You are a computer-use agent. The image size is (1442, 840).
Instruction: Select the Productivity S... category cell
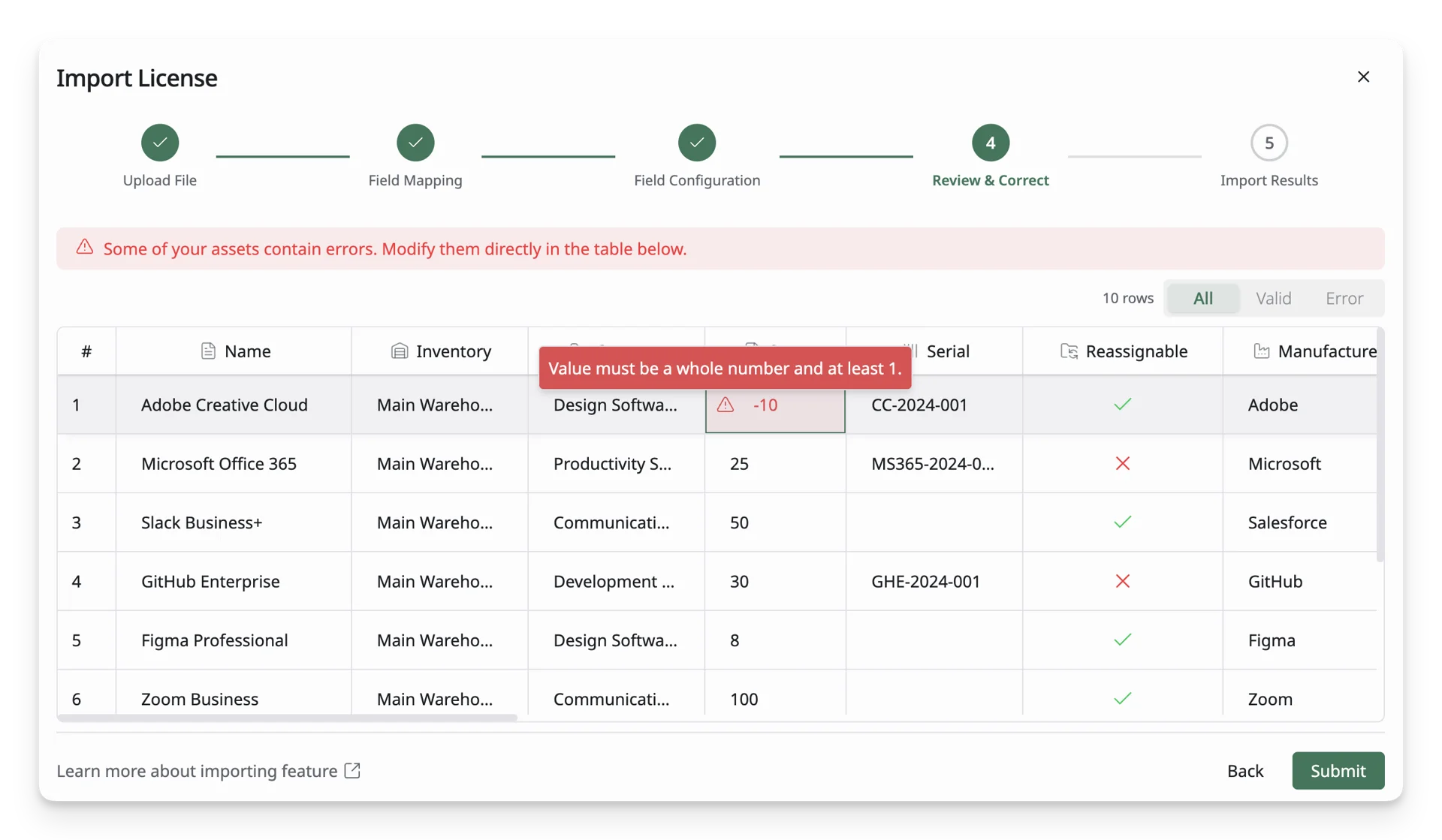click(x=617, y=464)
